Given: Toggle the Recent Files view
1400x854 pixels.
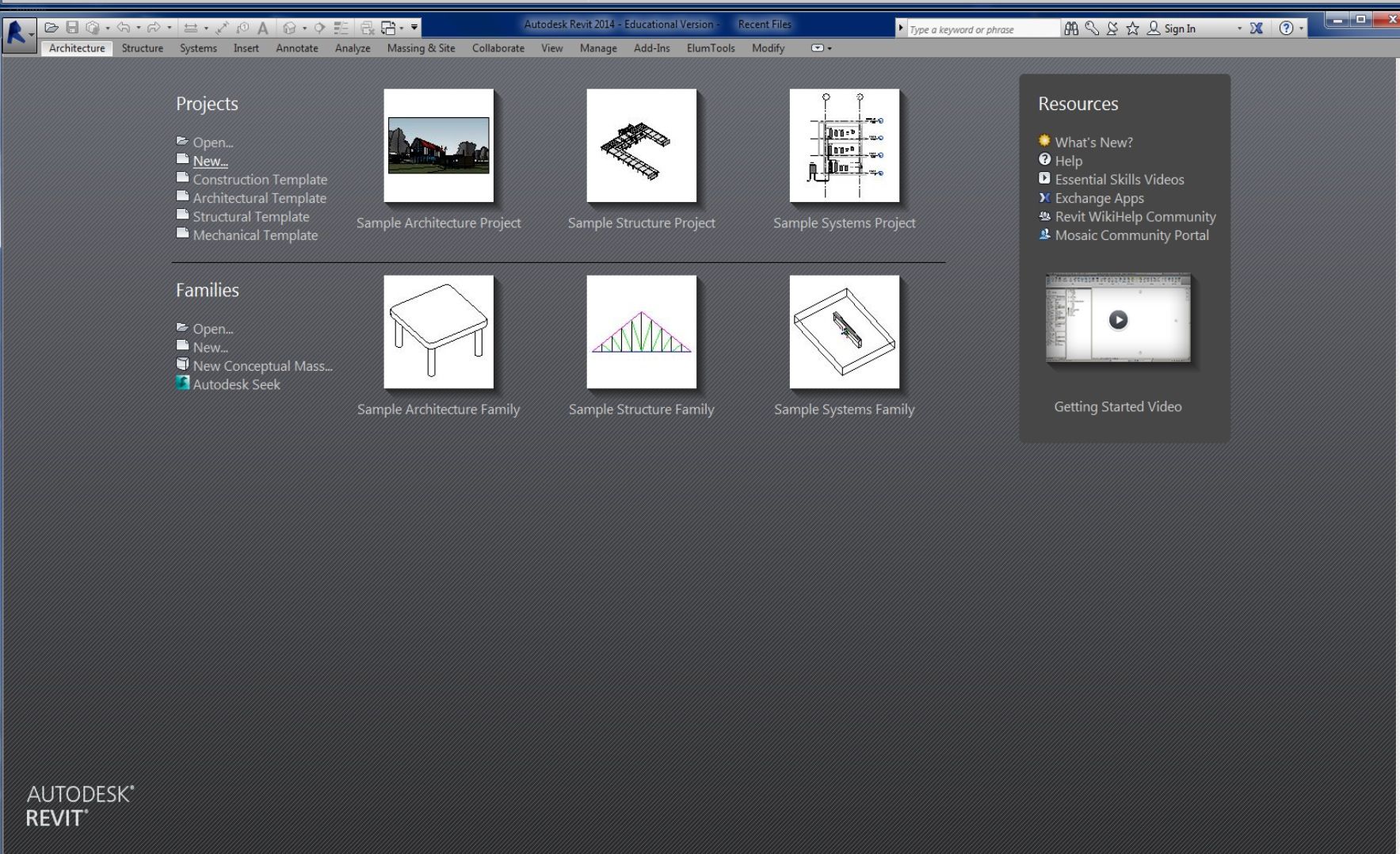Looking at the screenshot, I should tap(764, 24).
